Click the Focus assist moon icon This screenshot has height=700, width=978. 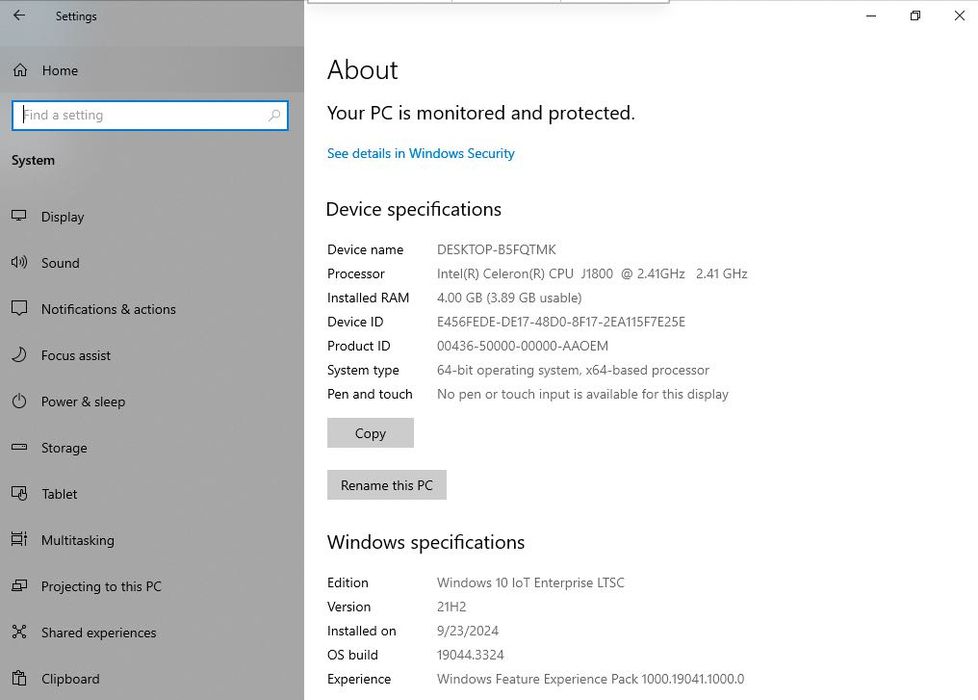click(19, 354)
